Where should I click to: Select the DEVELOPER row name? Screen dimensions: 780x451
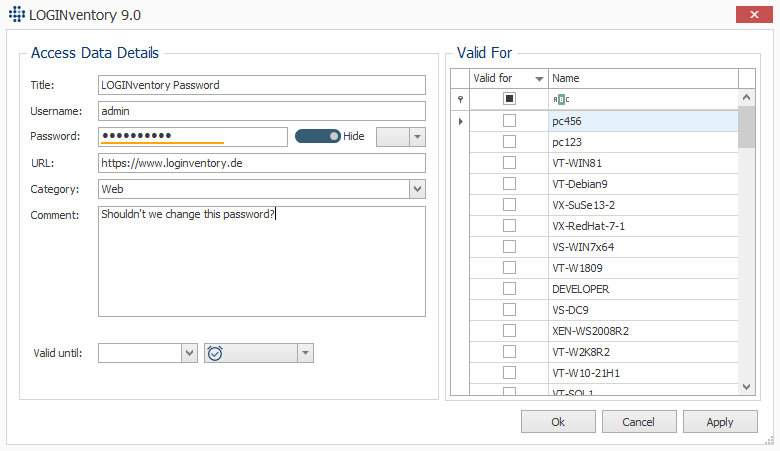(580, 289)
